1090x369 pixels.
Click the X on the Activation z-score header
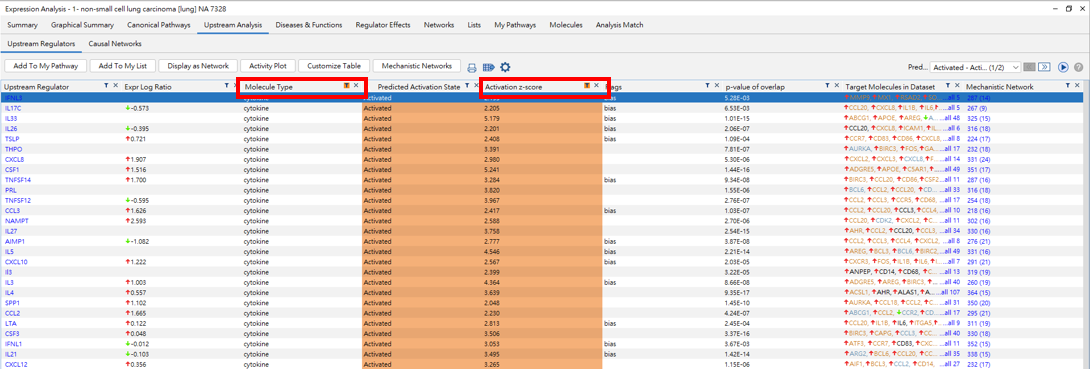[x=596, y=85]
